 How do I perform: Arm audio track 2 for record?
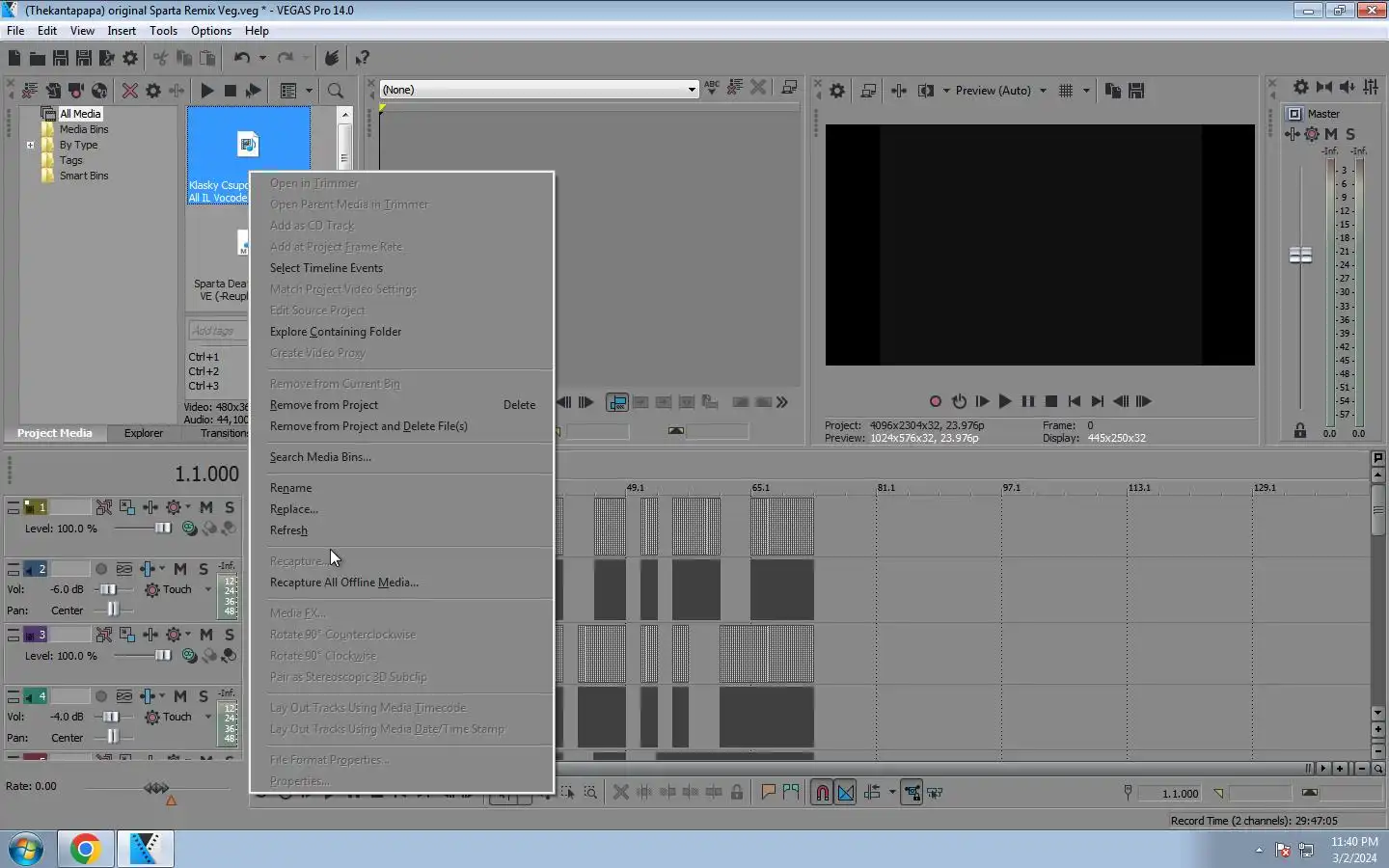pos(101,569)
